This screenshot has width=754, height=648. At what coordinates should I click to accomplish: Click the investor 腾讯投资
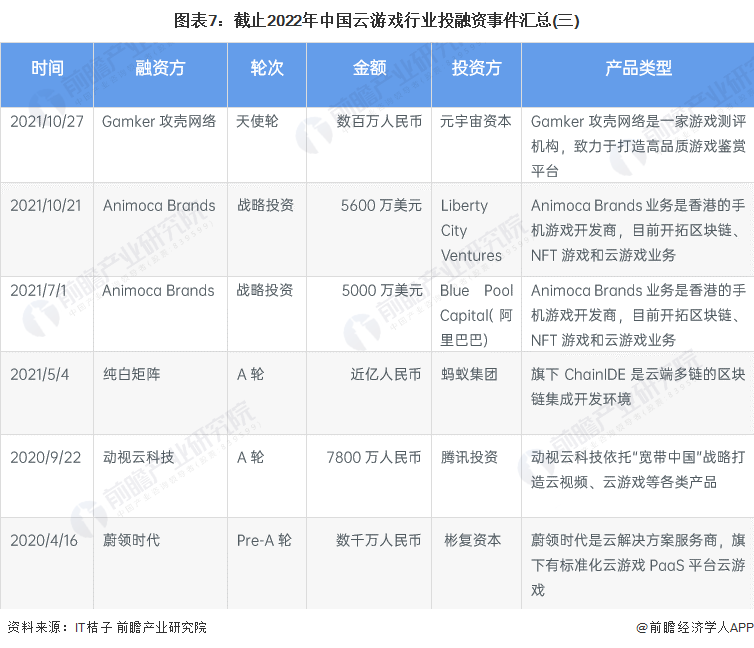pos(469,458)
